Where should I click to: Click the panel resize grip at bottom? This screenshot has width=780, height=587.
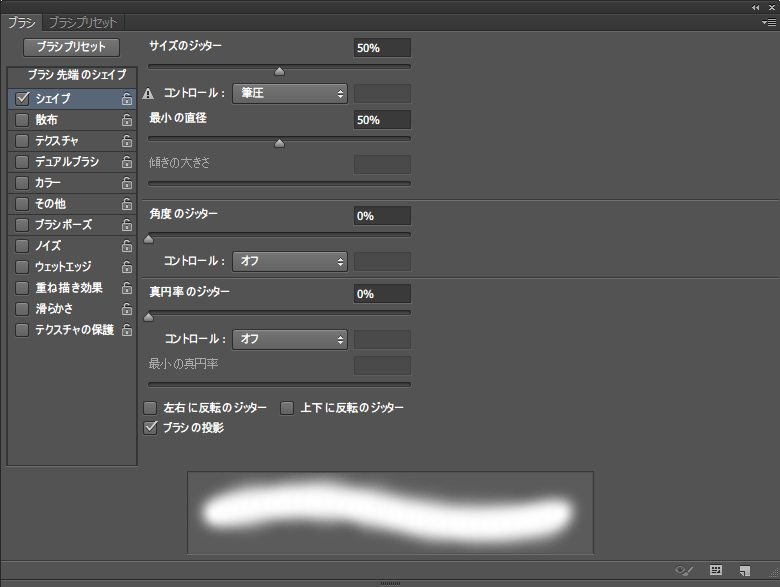pos(390,584)
